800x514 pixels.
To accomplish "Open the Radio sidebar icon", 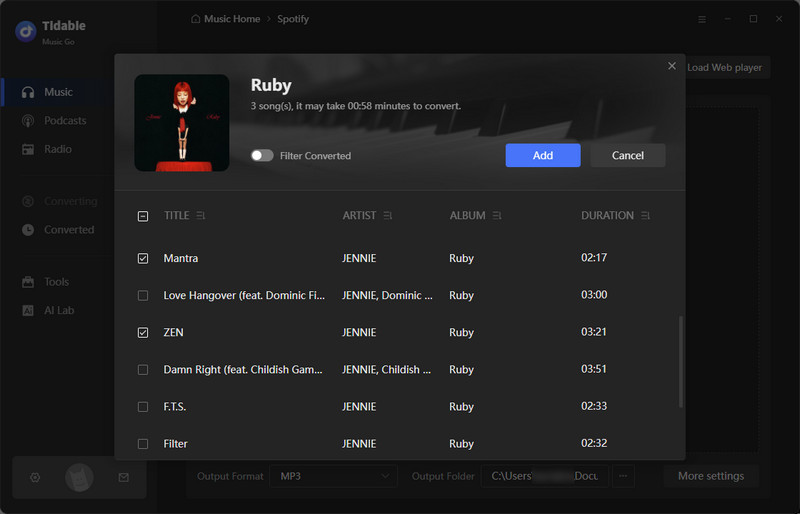I will 28,150.
